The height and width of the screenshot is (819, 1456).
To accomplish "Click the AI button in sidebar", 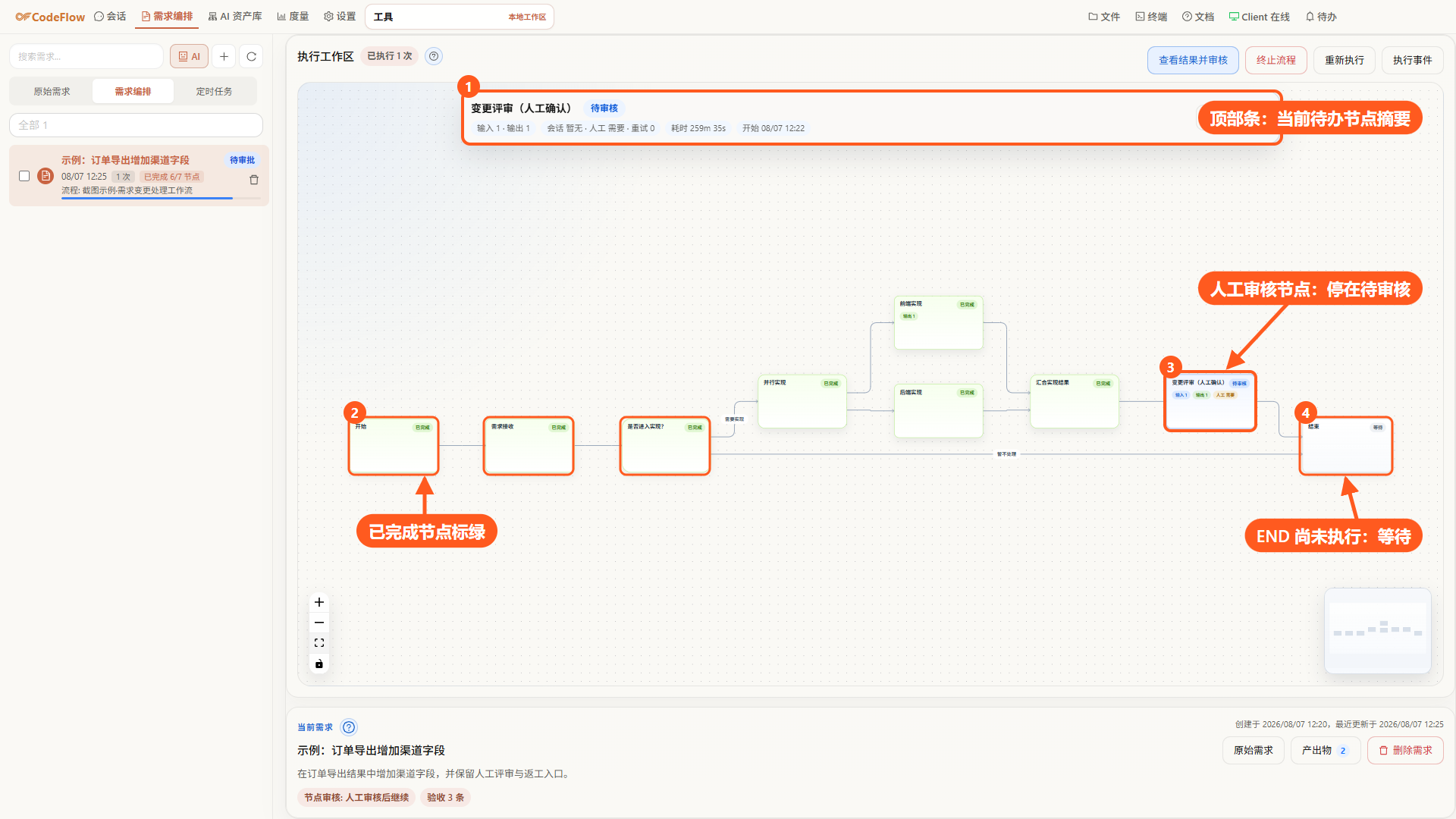I will point(190,56).
